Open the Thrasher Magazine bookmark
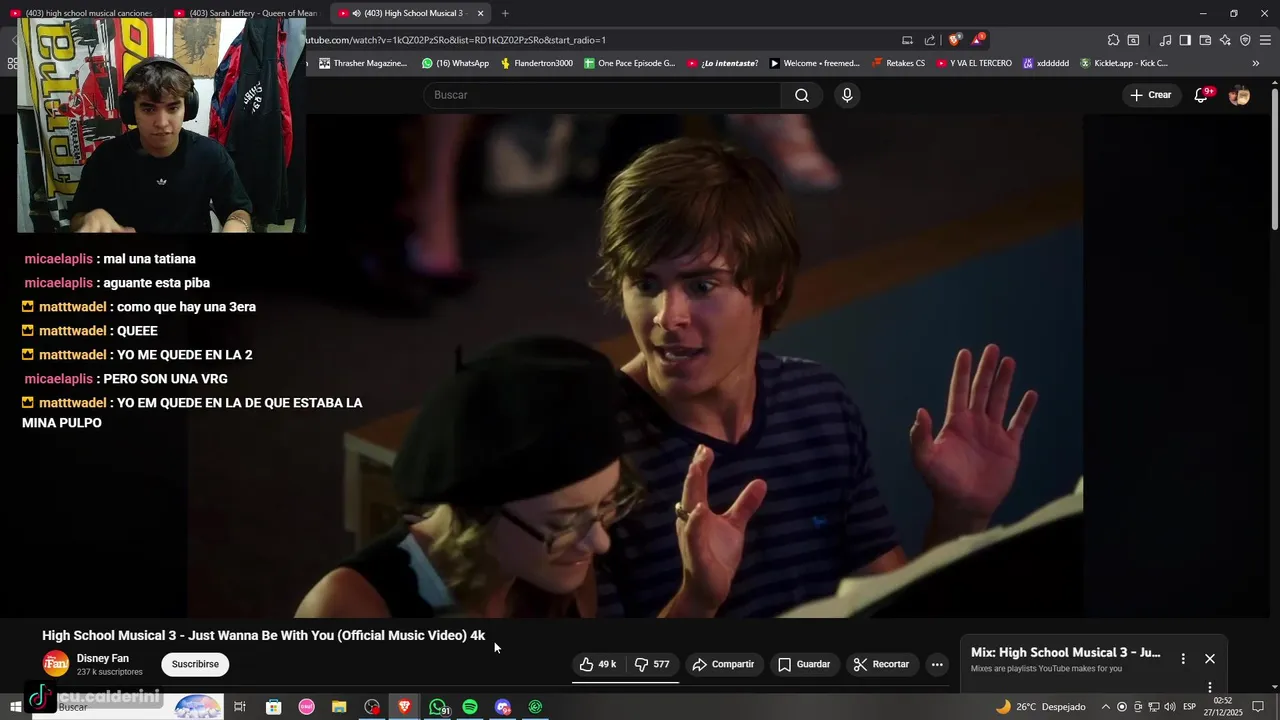 pyautogui.click(x=363, y=63)
